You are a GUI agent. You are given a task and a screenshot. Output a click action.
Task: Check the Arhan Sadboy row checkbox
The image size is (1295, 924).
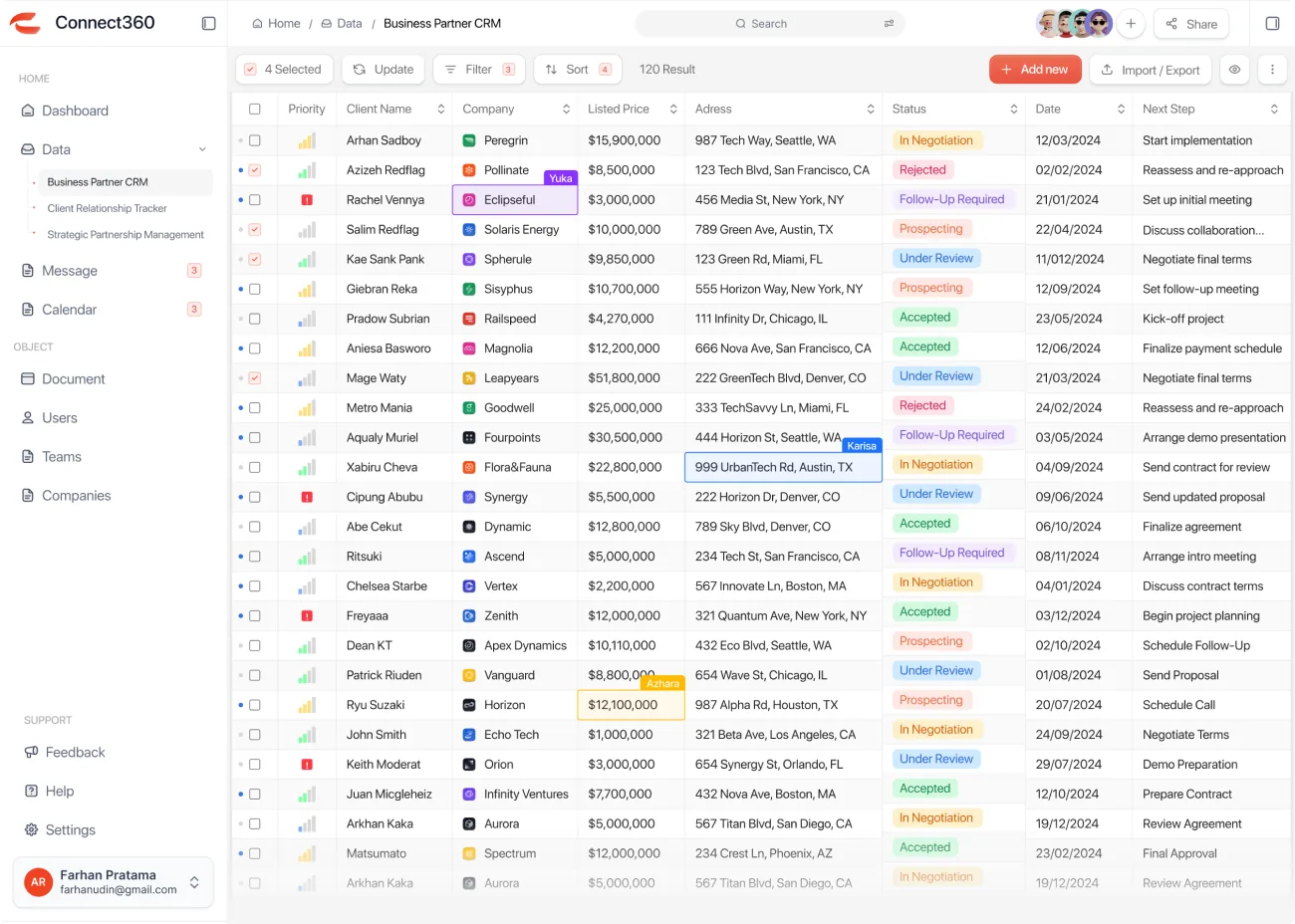point(255,140)
